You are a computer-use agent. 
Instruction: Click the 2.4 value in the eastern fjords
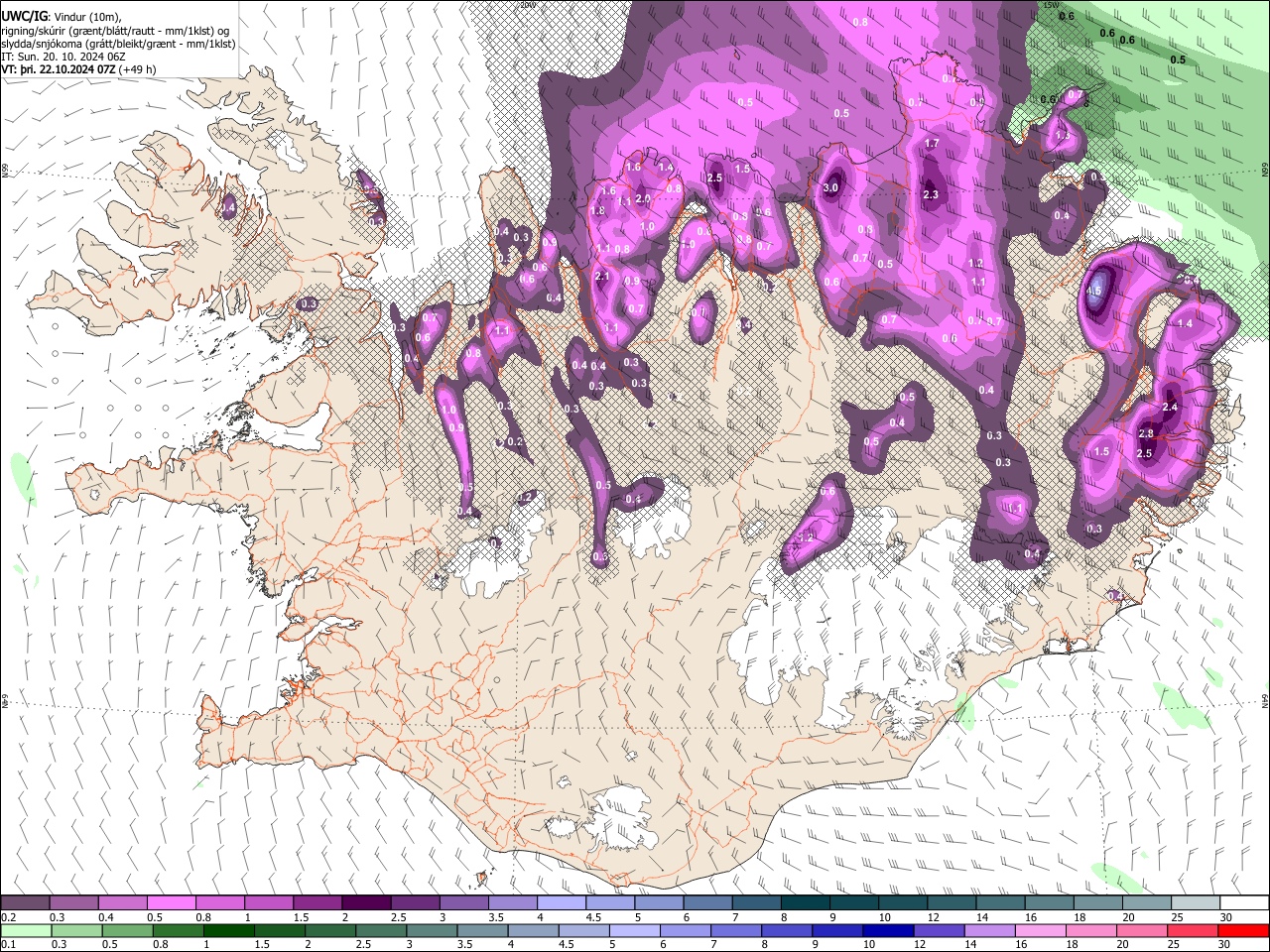coord(1170,407)
